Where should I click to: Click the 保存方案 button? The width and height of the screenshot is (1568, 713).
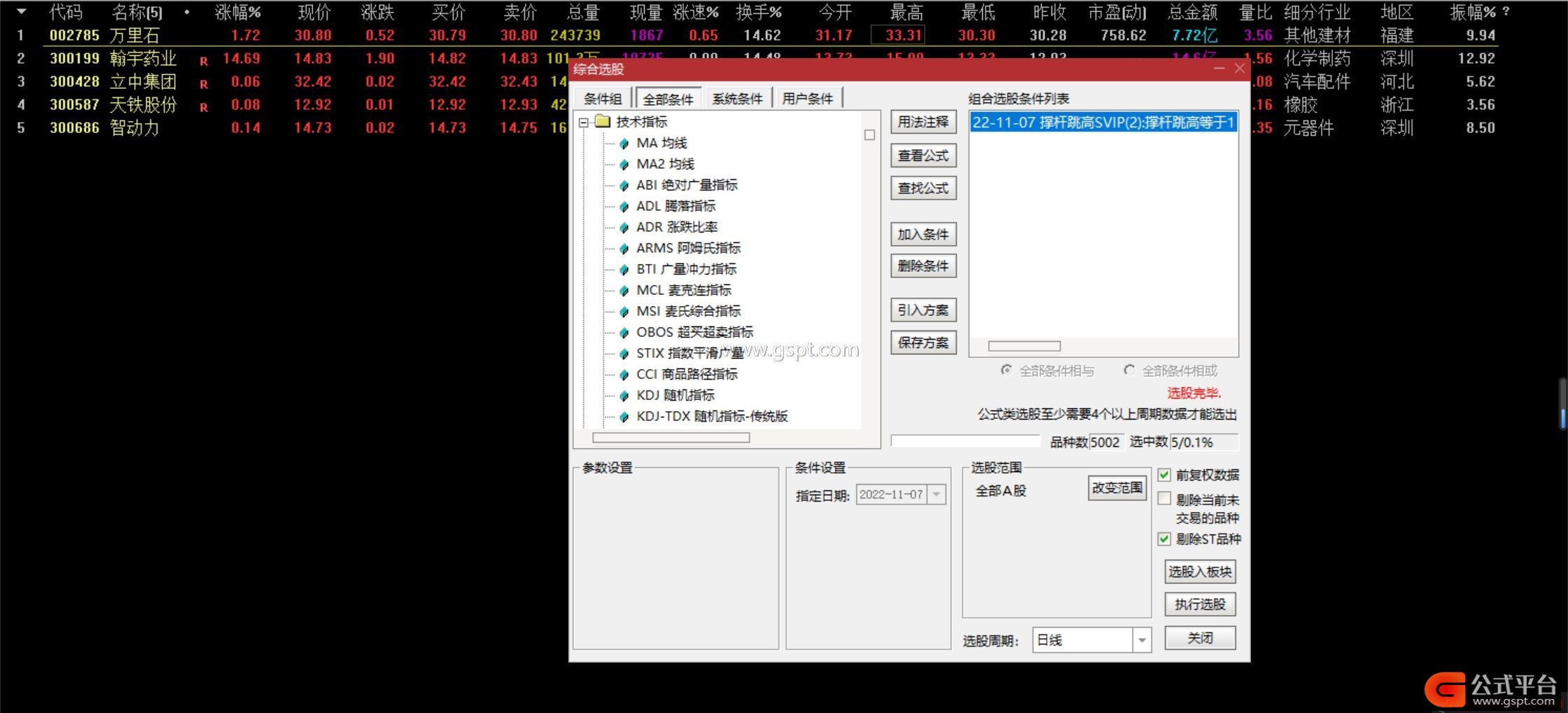pyautogui.click(x=923, y=343)
